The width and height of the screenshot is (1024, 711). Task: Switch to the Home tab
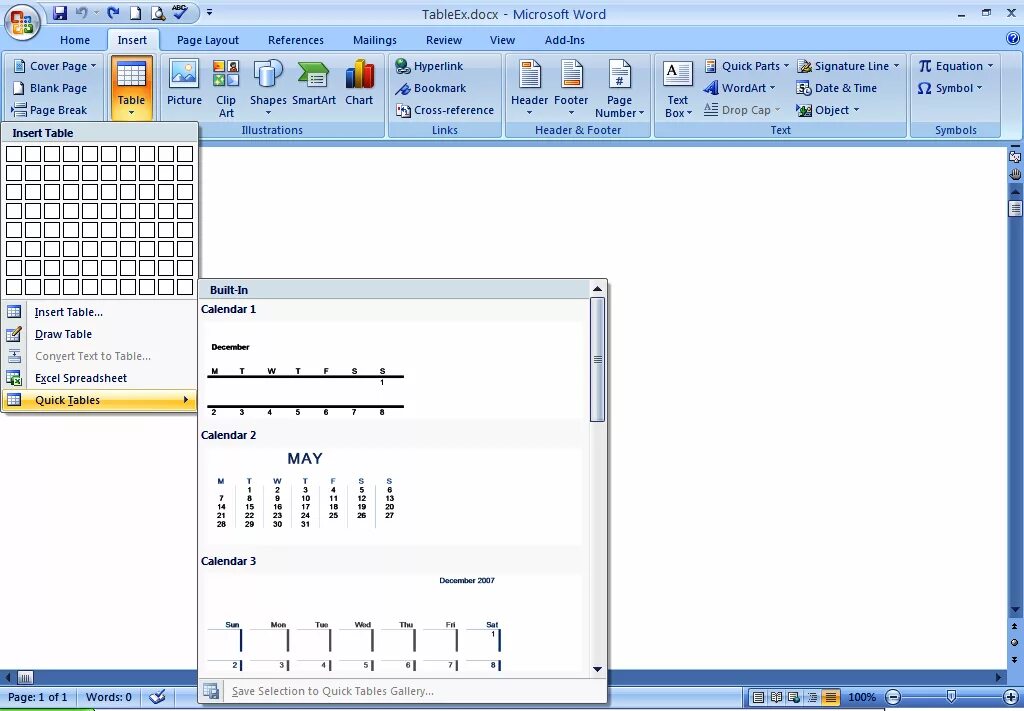[x=75, y=40]
